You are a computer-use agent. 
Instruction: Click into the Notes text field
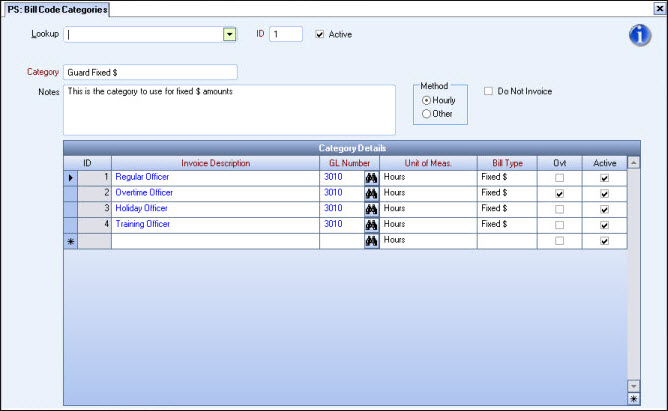pos(228,108)
